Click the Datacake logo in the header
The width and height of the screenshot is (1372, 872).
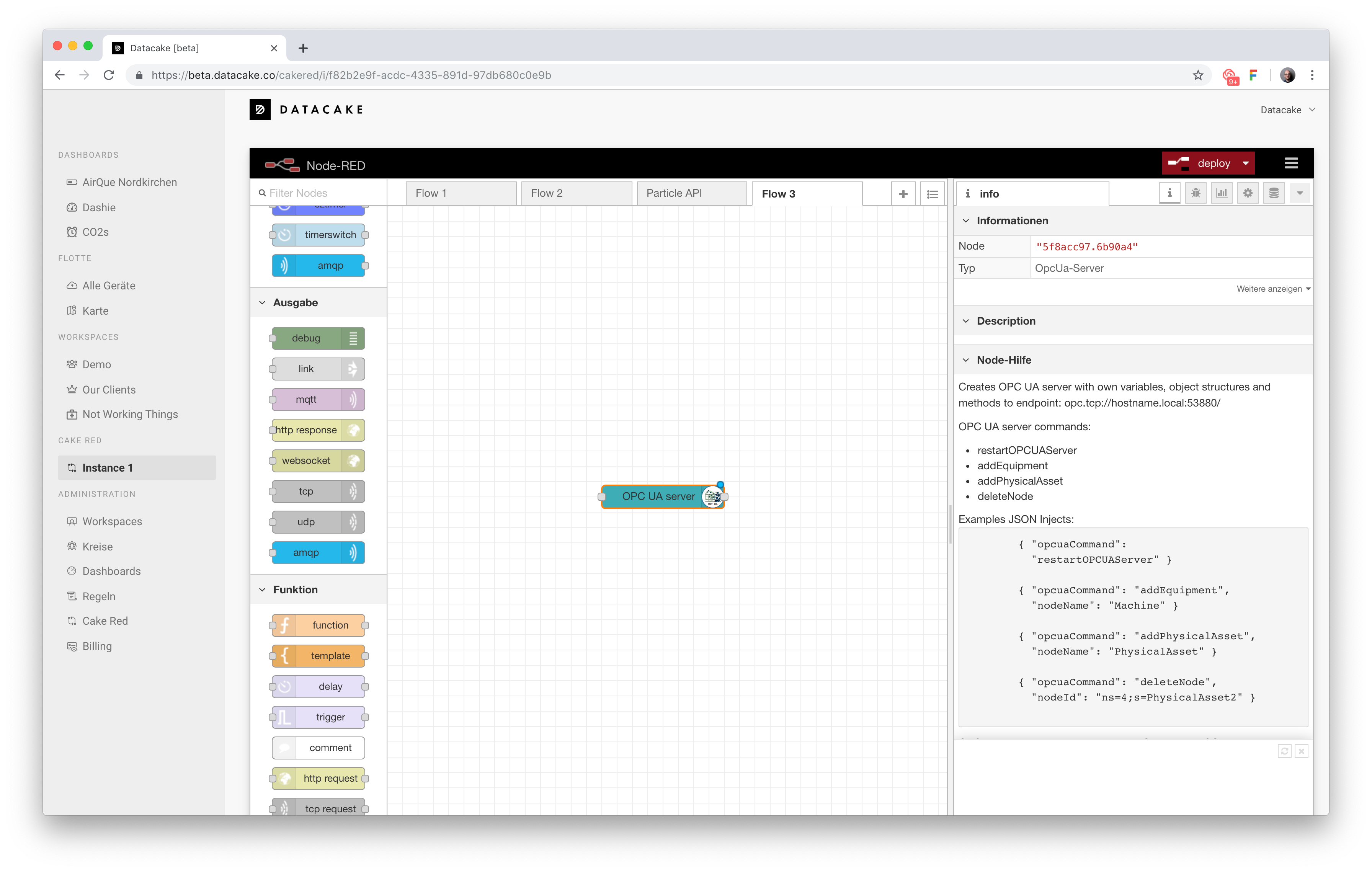tap(306, 109)
